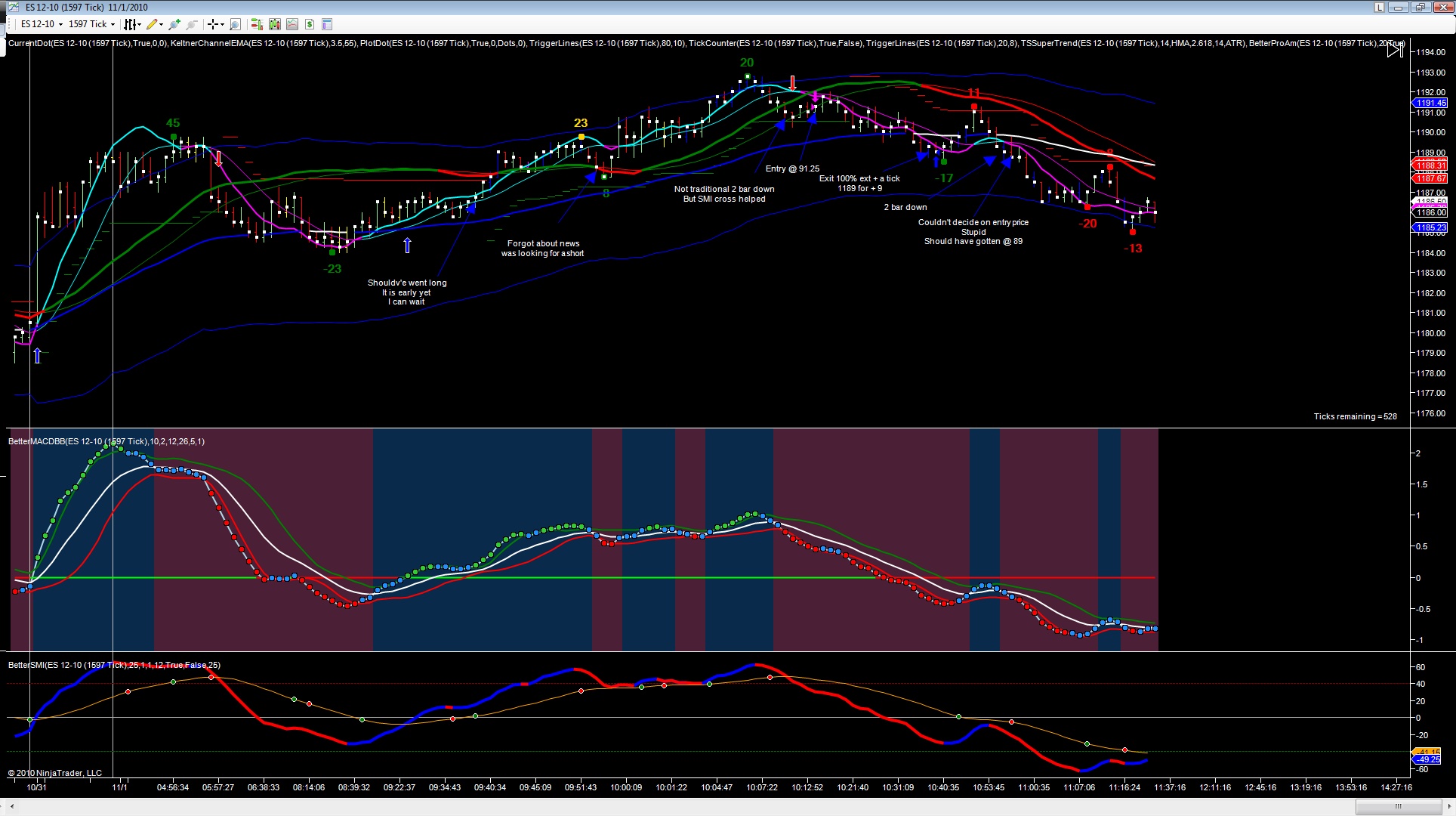
Task: Click the chart window icon in title bar
Action: point(13,8)
